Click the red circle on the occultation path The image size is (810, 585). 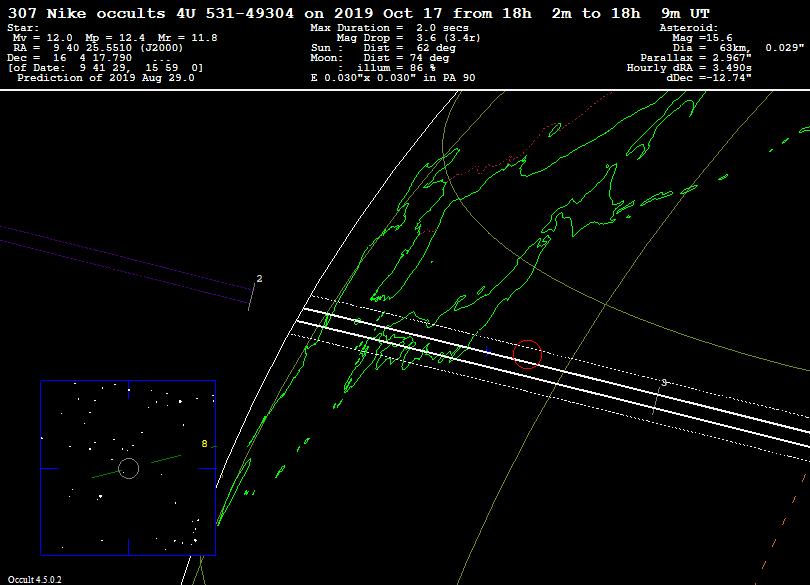click(x=527, y=355)
